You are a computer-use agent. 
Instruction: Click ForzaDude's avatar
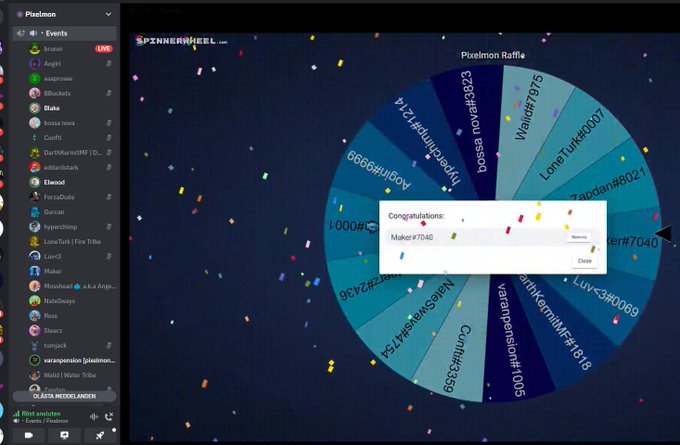coord(35,197)
